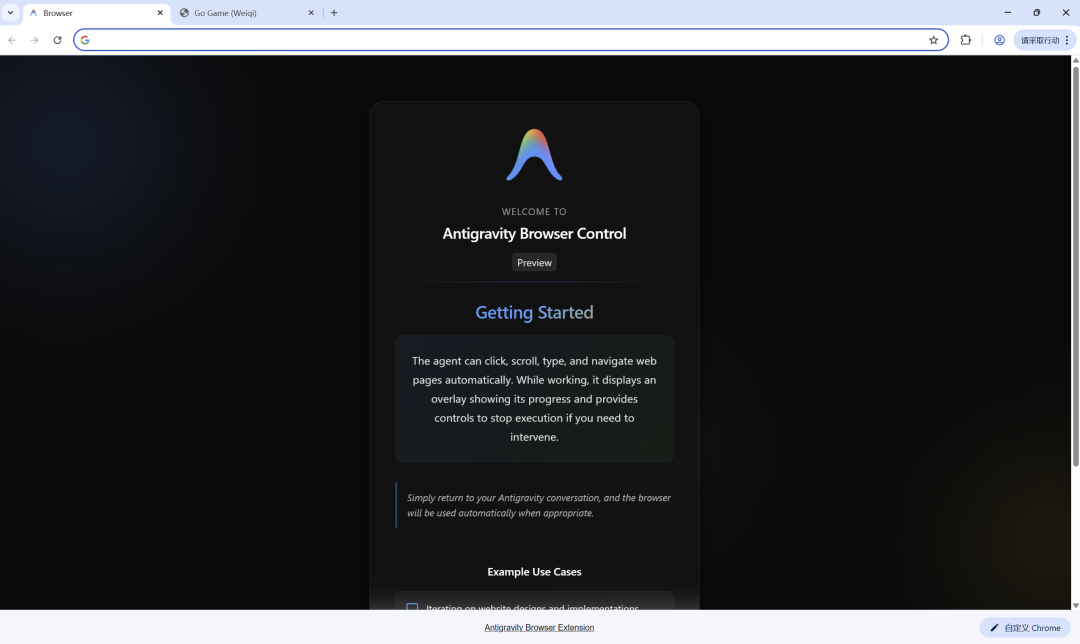Go forward to next page
Screen dimensions: 1080x644
pyautogui.click(x=34, y=40)
